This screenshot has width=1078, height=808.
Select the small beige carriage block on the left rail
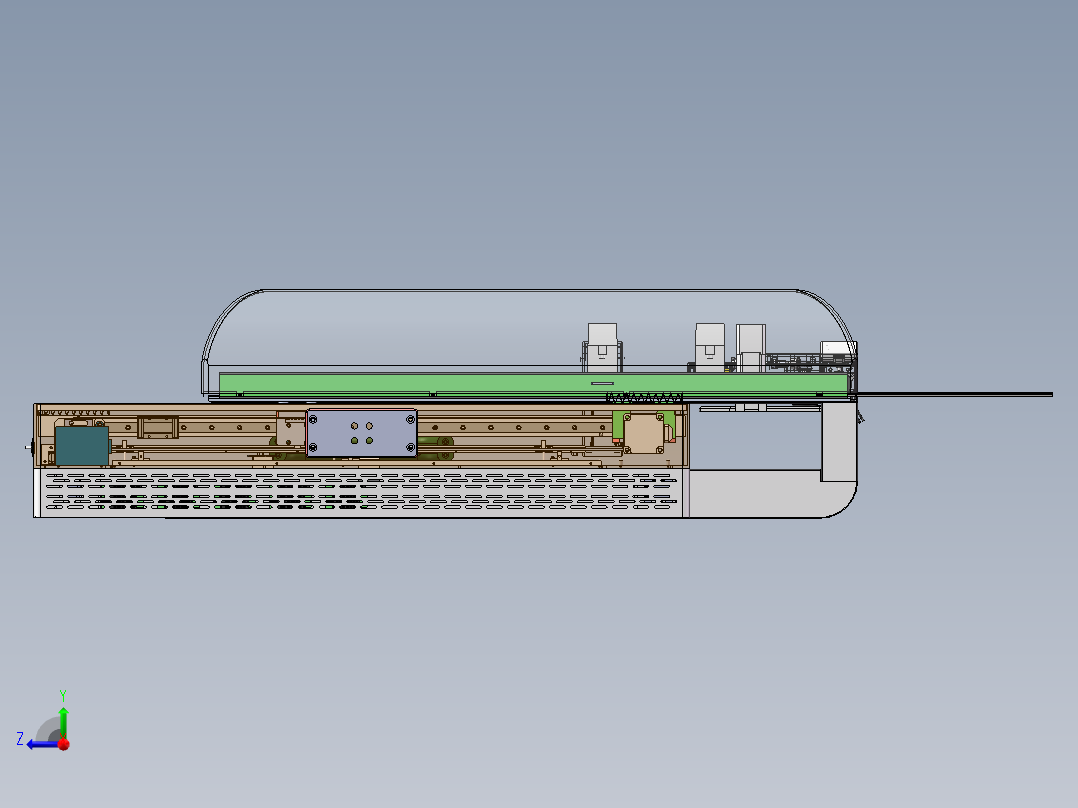pyautogui.click(x=158, y=427)
